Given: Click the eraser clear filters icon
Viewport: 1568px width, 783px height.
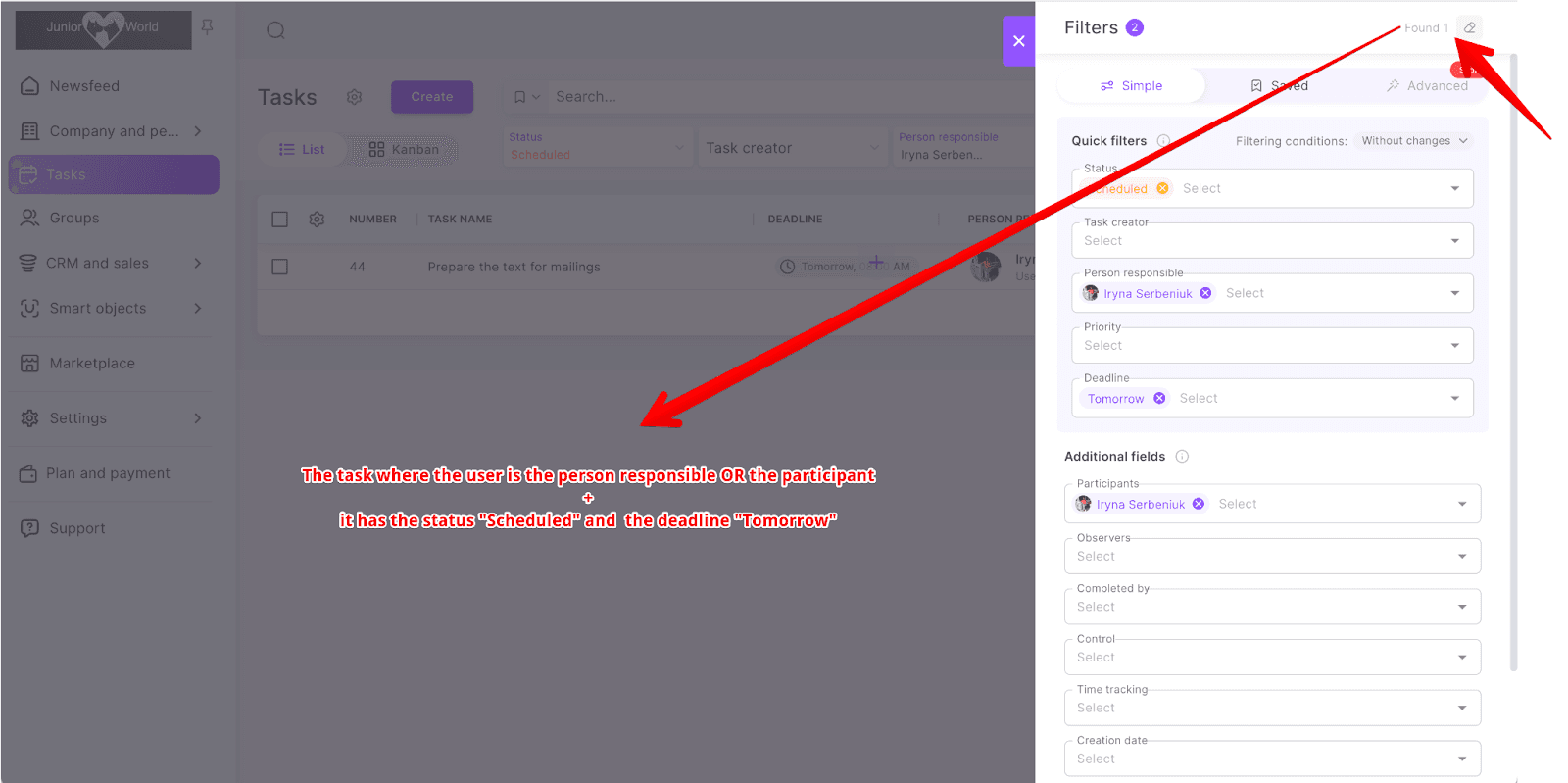Looking at the screenshot, I should tap(1469, 27).
